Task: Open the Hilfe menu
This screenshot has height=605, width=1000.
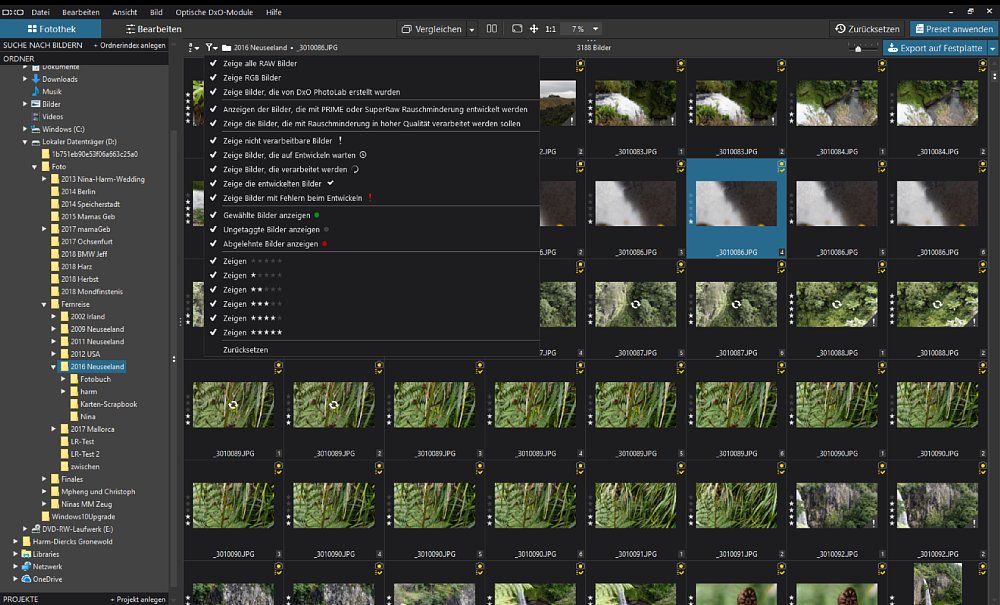Action: click(x=274, y=12)
